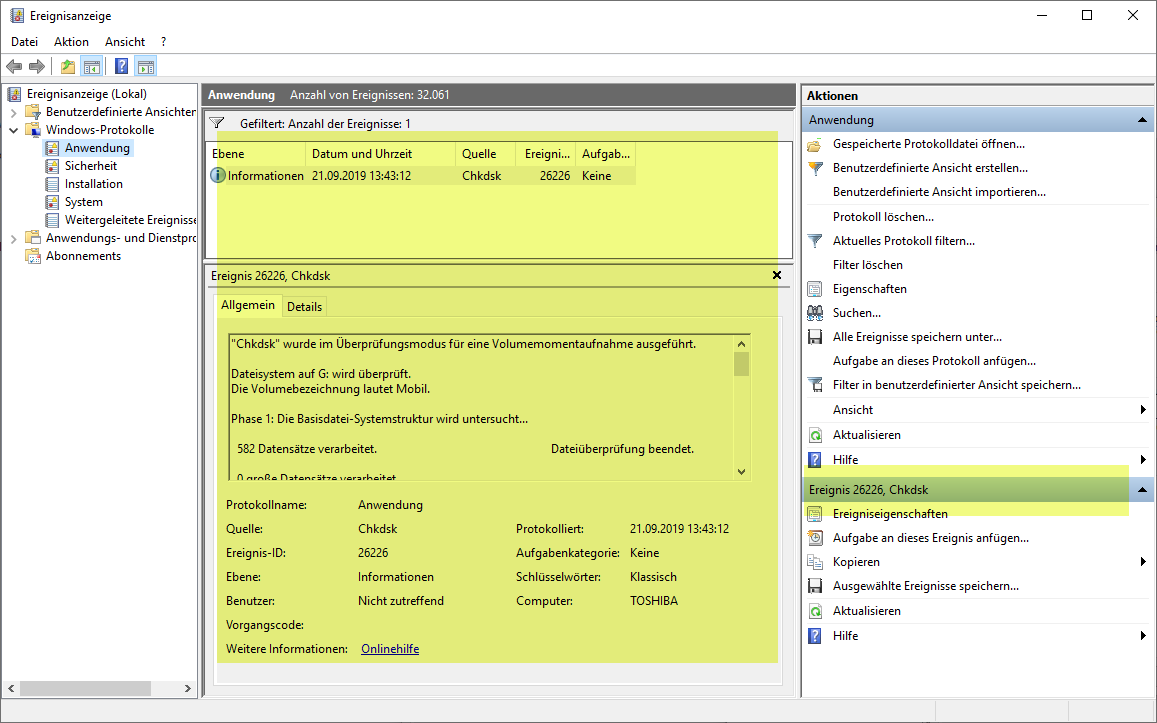Click the Suchen binoculars icon
Image resolution: width=1157 pixels, height=723 pixels.
click(x=815, y=313)
